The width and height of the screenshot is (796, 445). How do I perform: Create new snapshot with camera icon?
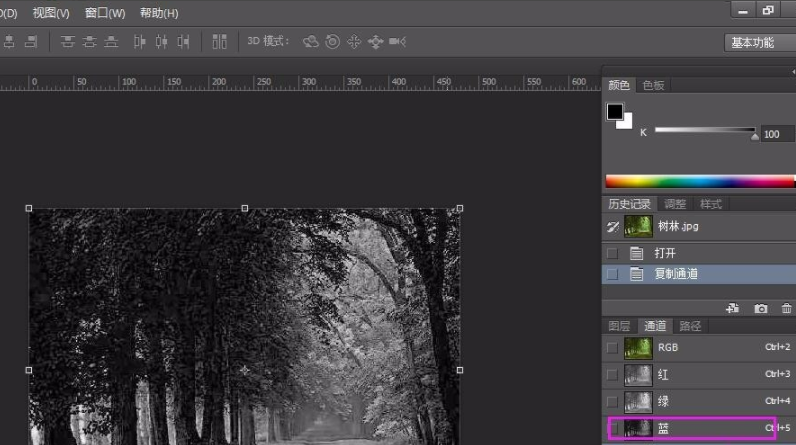(761, 309)
